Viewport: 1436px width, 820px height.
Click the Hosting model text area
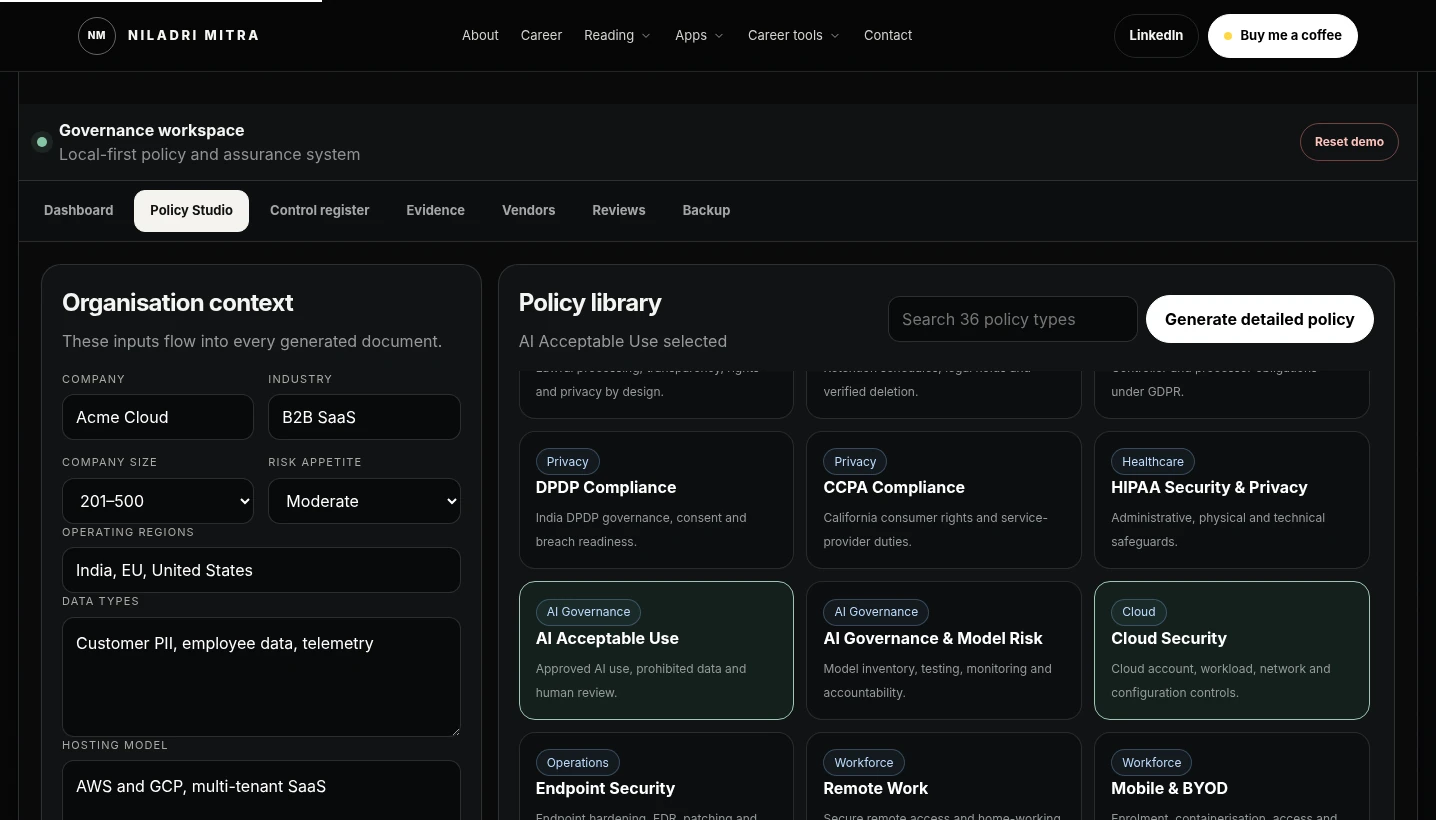(x=261, y=790)
